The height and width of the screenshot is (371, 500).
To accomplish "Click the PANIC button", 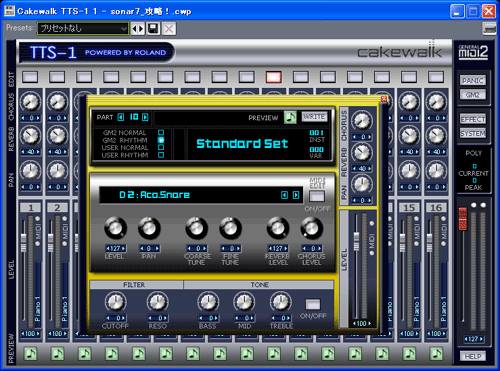I will tap(473, 80).
